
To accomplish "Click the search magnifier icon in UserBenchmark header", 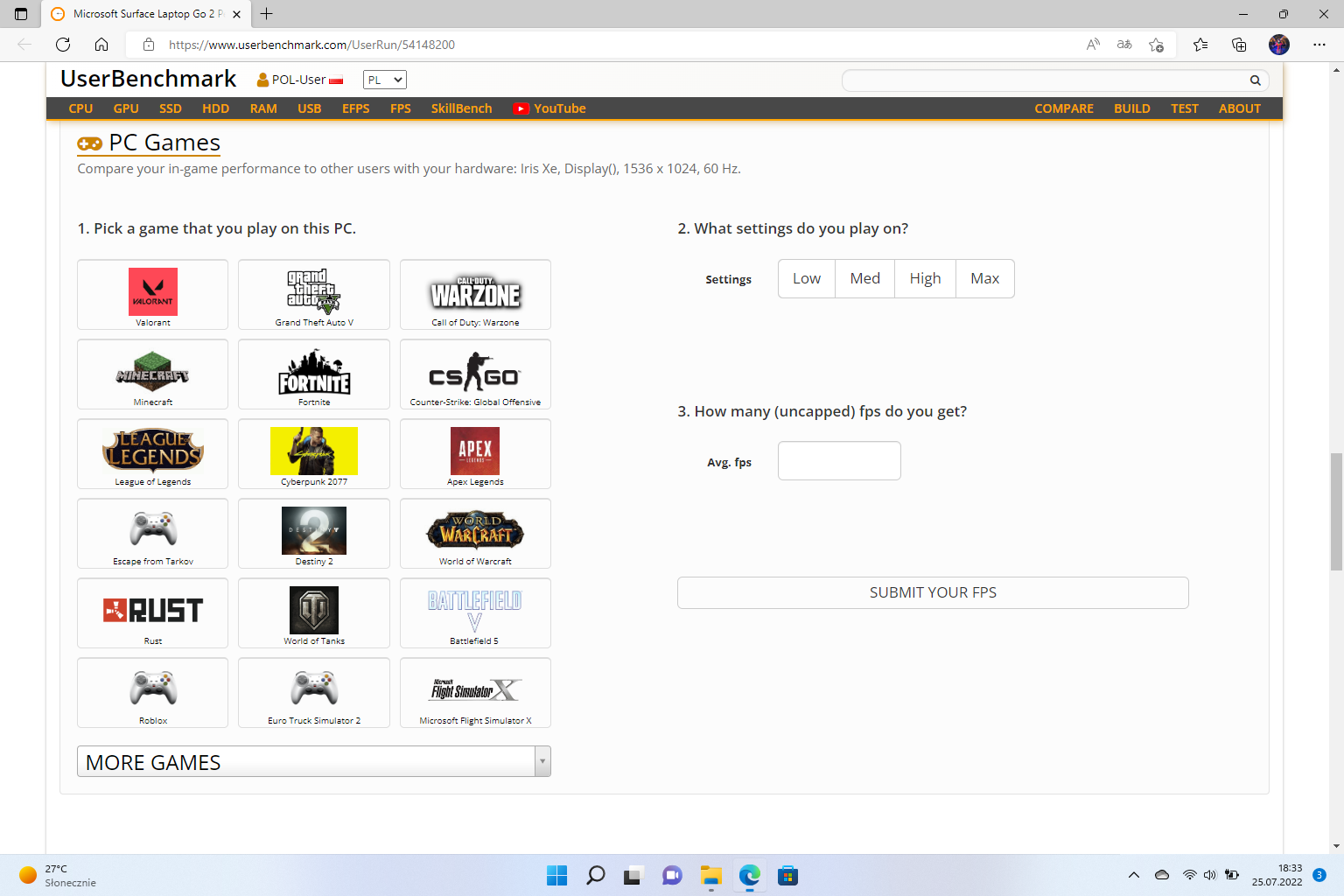I will 1255,80.
